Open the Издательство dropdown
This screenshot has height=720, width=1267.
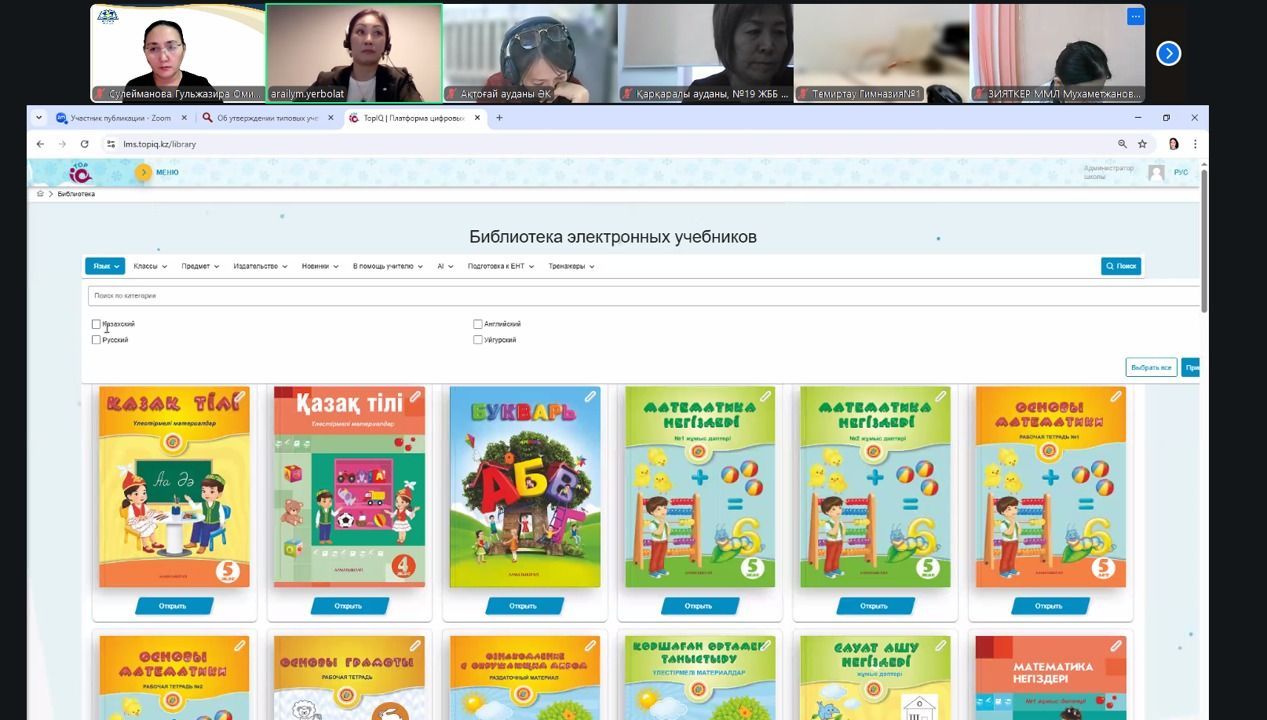click(260, 266)
